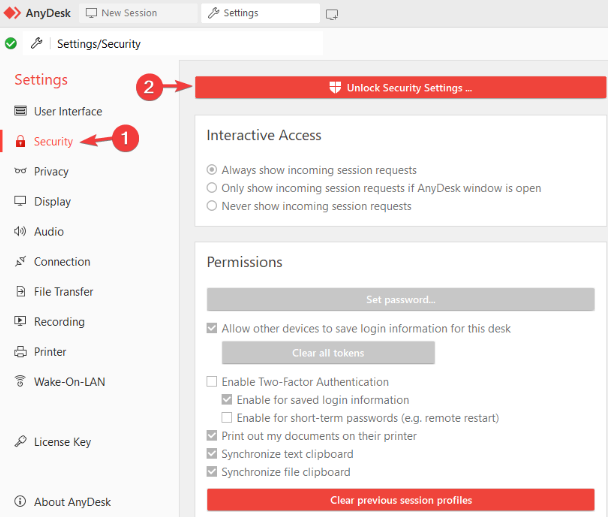Click the monitor icon on New Session tab
This screenshot has width=608, height=517.
(91, 13)
